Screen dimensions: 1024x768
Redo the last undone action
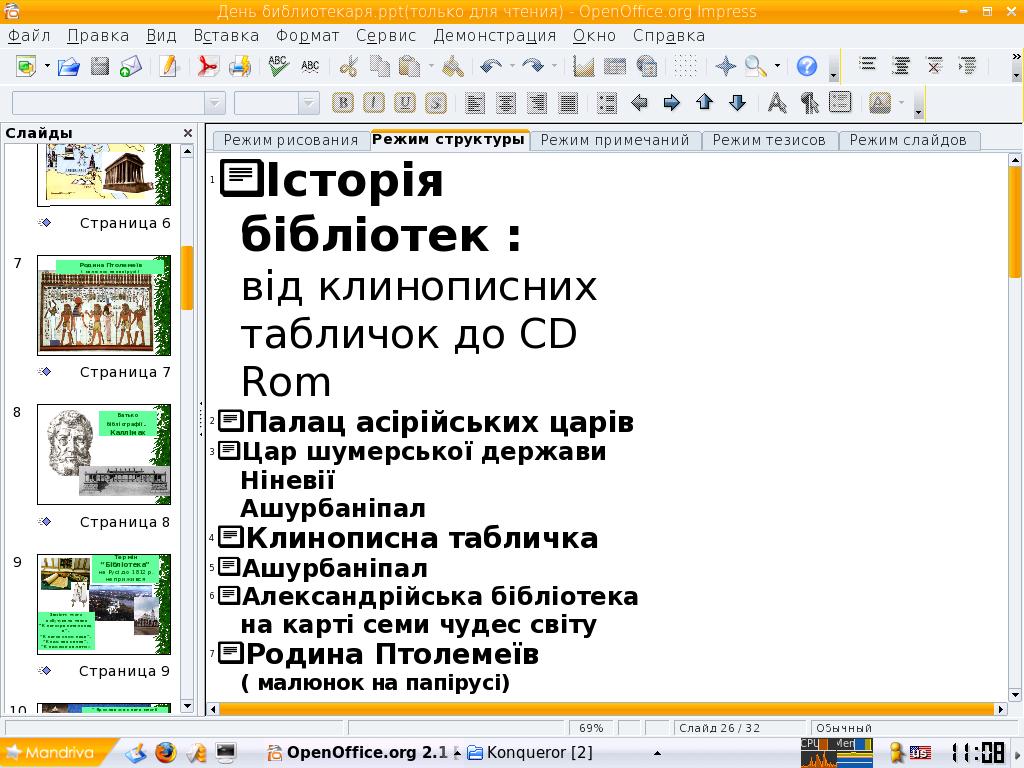pyautogui.click(x=534, y=66)
